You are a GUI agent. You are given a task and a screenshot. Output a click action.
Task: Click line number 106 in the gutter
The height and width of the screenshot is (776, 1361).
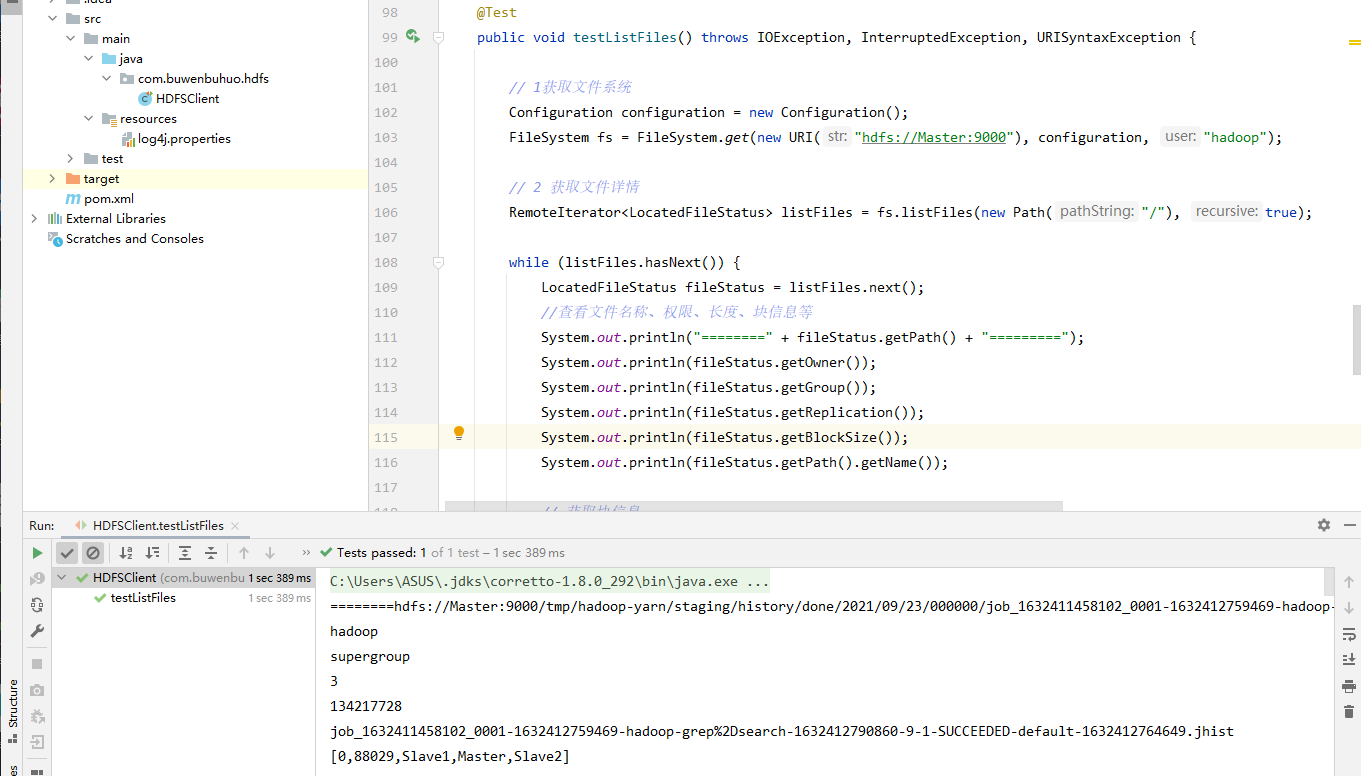pyautogui.click(x=385, y=212)
